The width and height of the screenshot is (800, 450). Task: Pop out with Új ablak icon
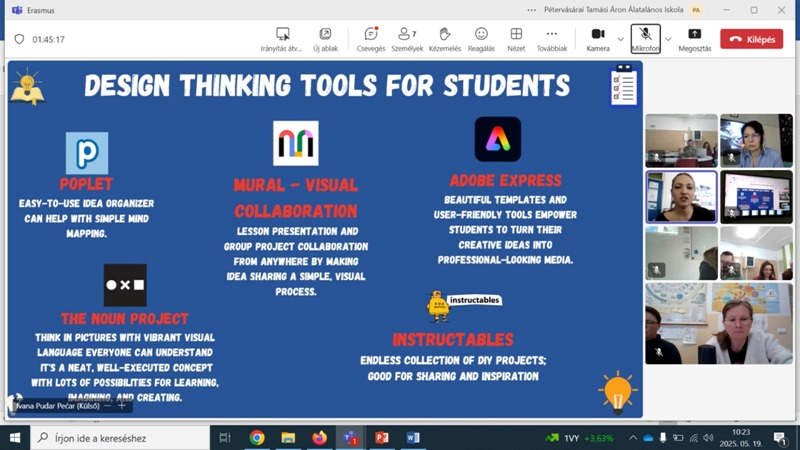[325, 39]
